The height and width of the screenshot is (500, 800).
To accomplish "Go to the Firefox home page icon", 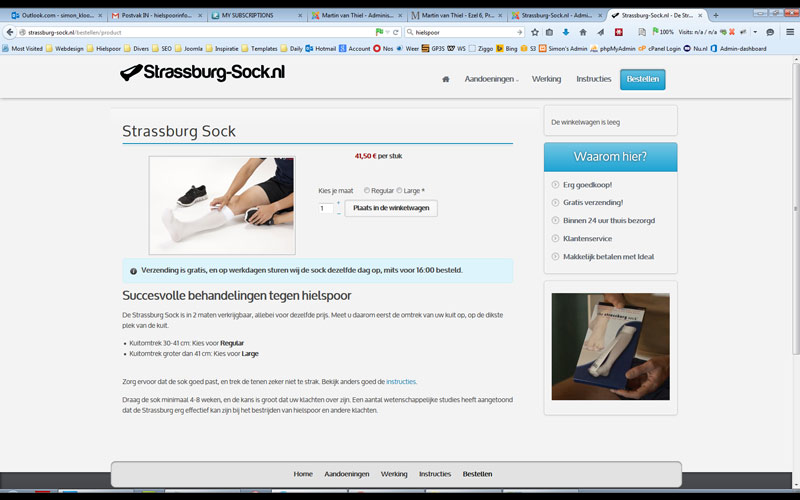I will [x=583, y=32].
